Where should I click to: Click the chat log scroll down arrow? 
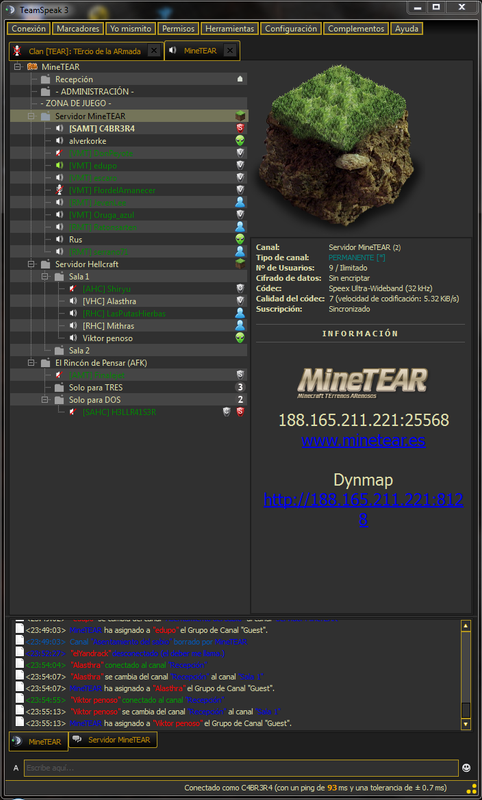tap(465, 723)
